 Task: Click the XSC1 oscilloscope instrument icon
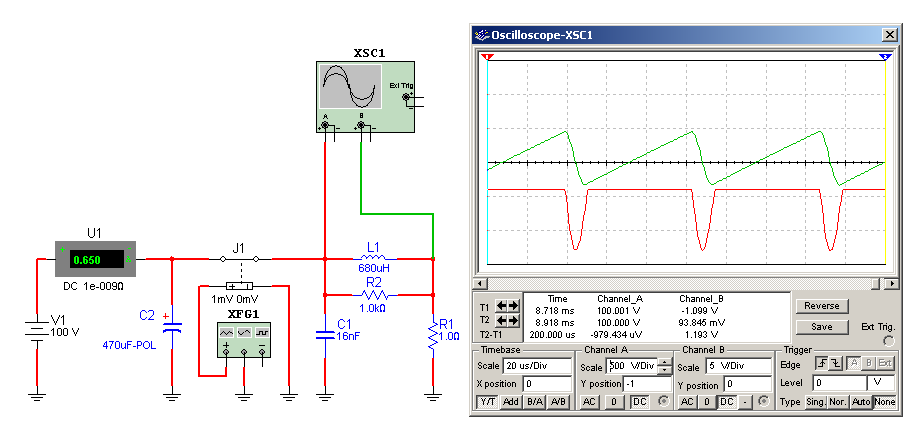point(361,96)
